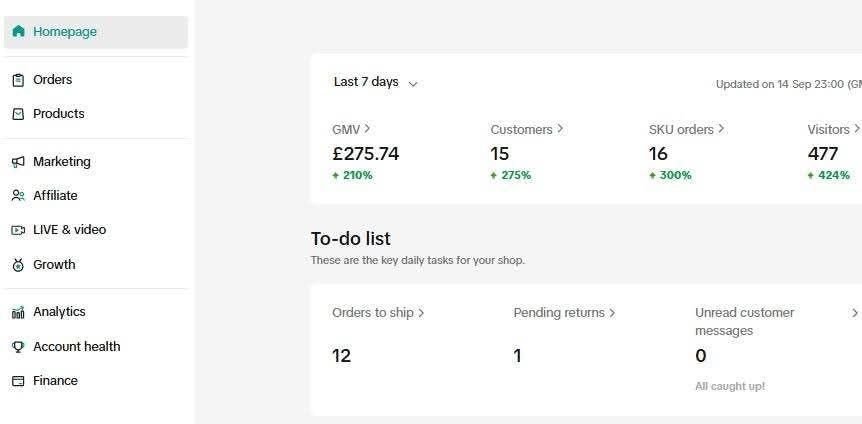The image size is (862, 424).
Task: Click the LIVE & video camera icon
Action: click(x=18, y=230)
